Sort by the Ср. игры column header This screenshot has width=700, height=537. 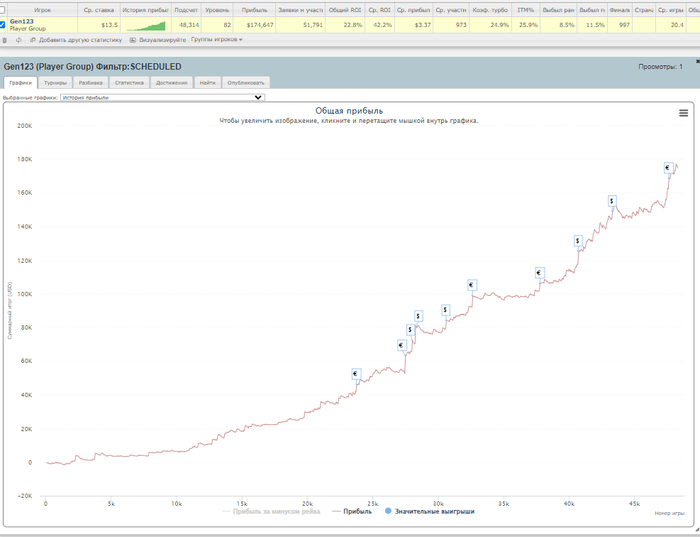click(x=671, y=10)
